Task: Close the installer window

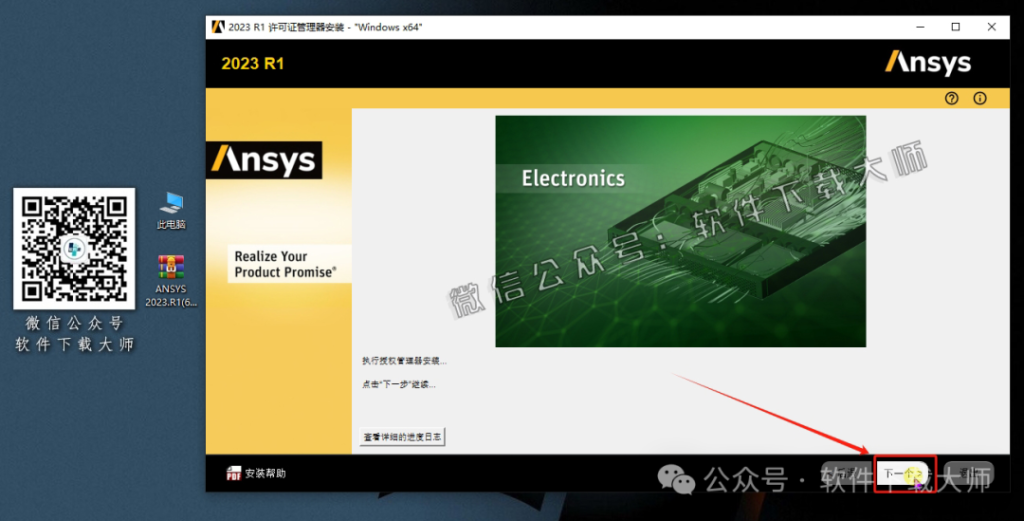Action: click(x=991, y=27)
